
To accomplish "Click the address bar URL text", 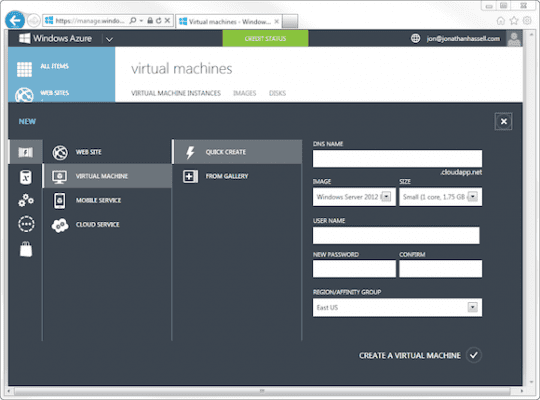I will (x=90, y=21).
